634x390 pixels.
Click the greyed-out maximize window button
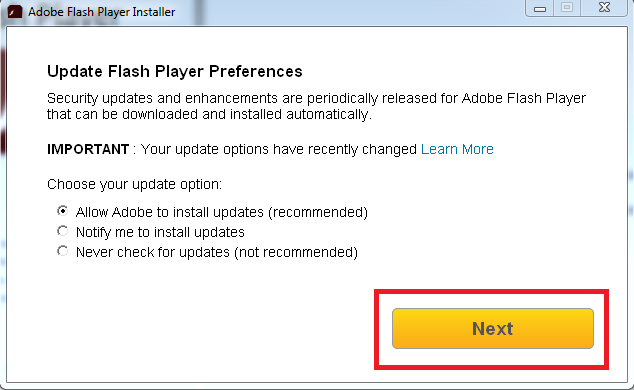[567, 8]
